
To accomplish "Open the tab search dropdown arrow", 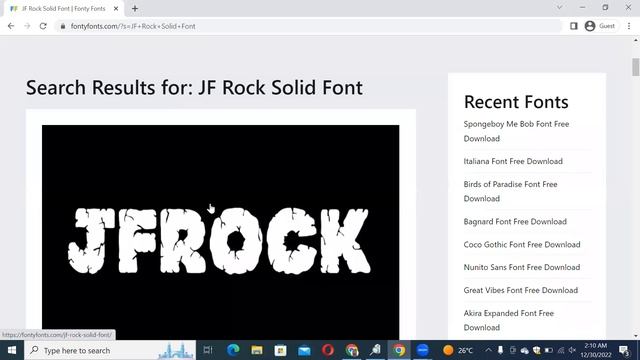I will click(560, 7).
